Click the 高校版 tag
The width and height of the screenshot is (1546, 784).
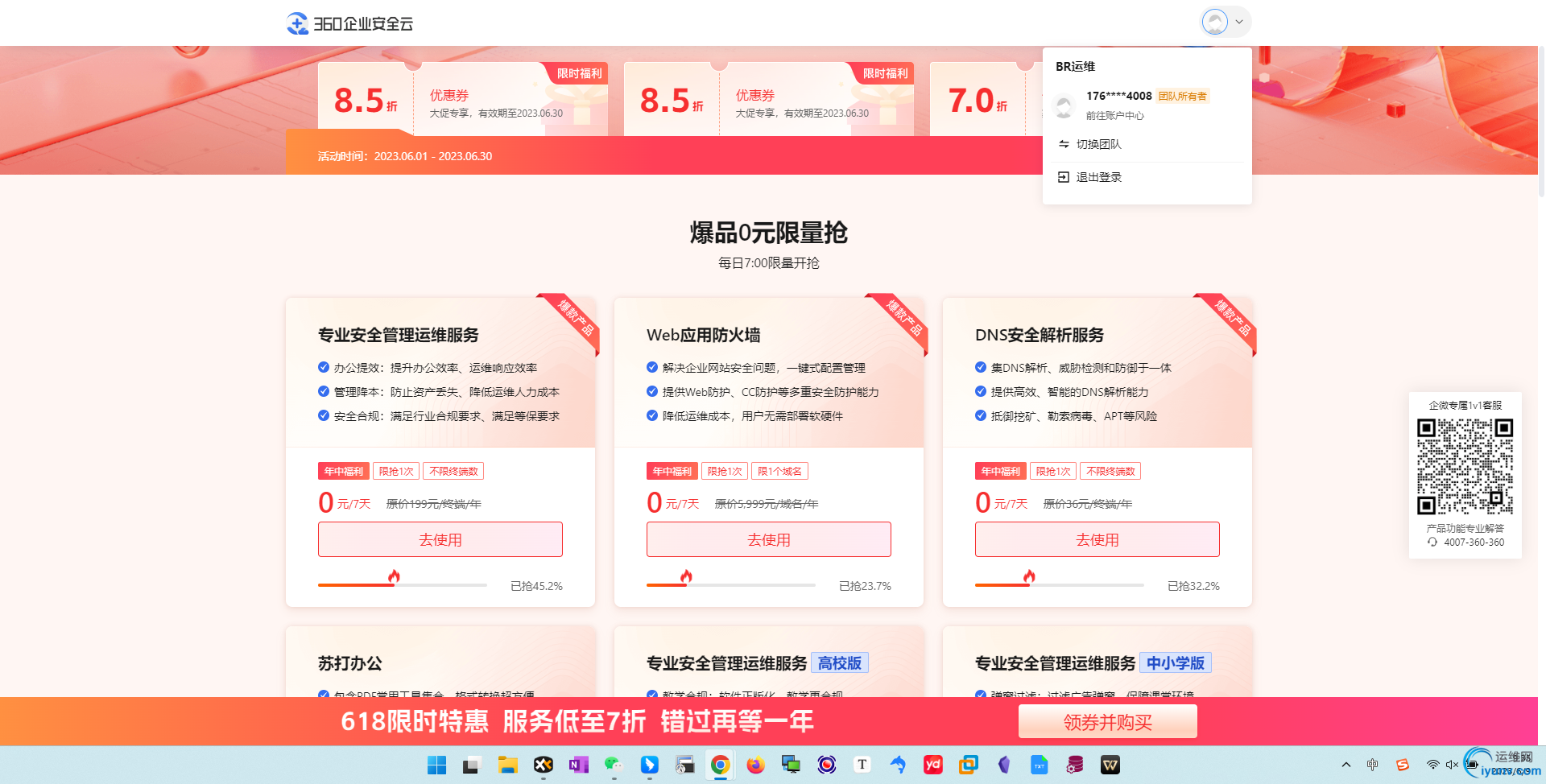[840, 663]
